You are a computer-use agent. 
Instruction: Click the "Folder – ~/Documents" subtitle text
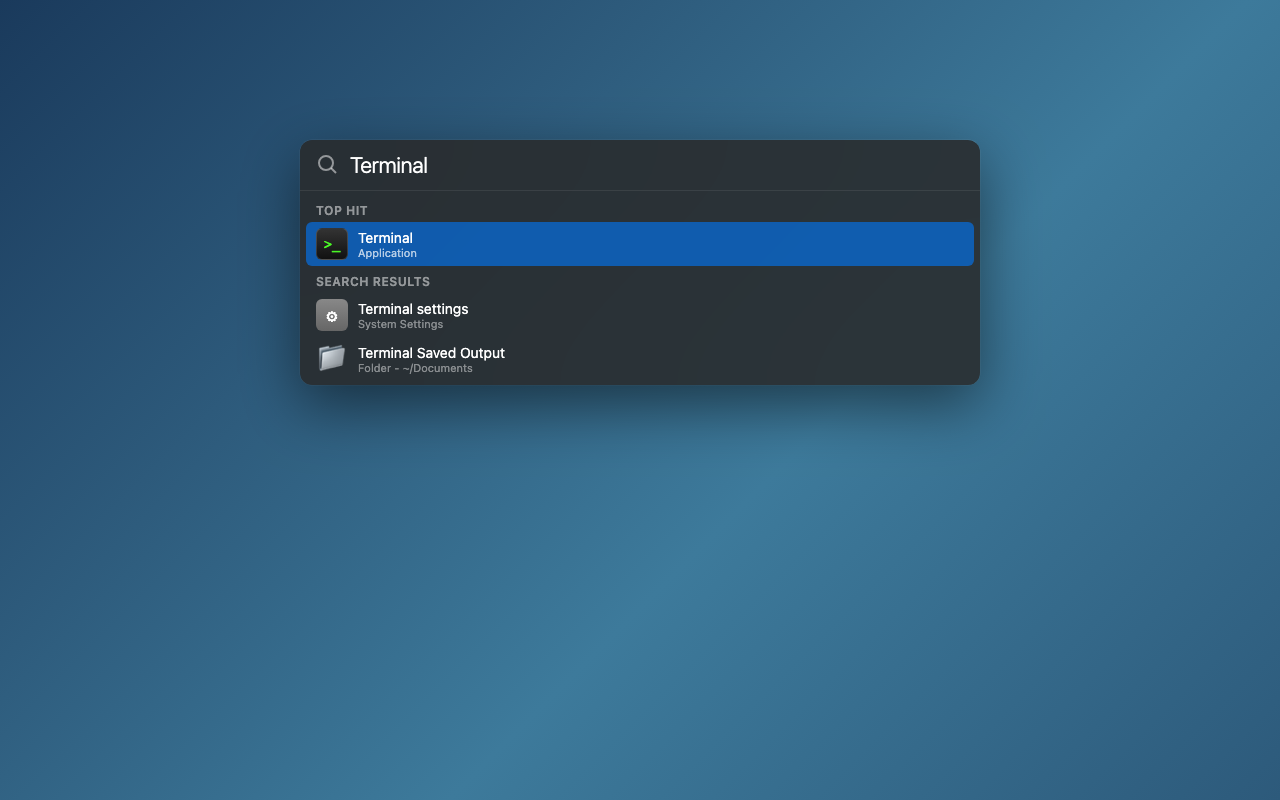415,369
